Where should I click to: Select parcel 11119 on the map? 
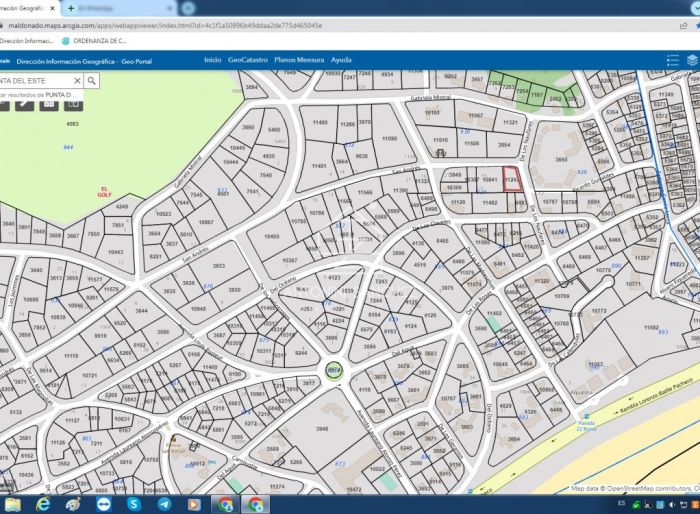(x=71, y=356)
